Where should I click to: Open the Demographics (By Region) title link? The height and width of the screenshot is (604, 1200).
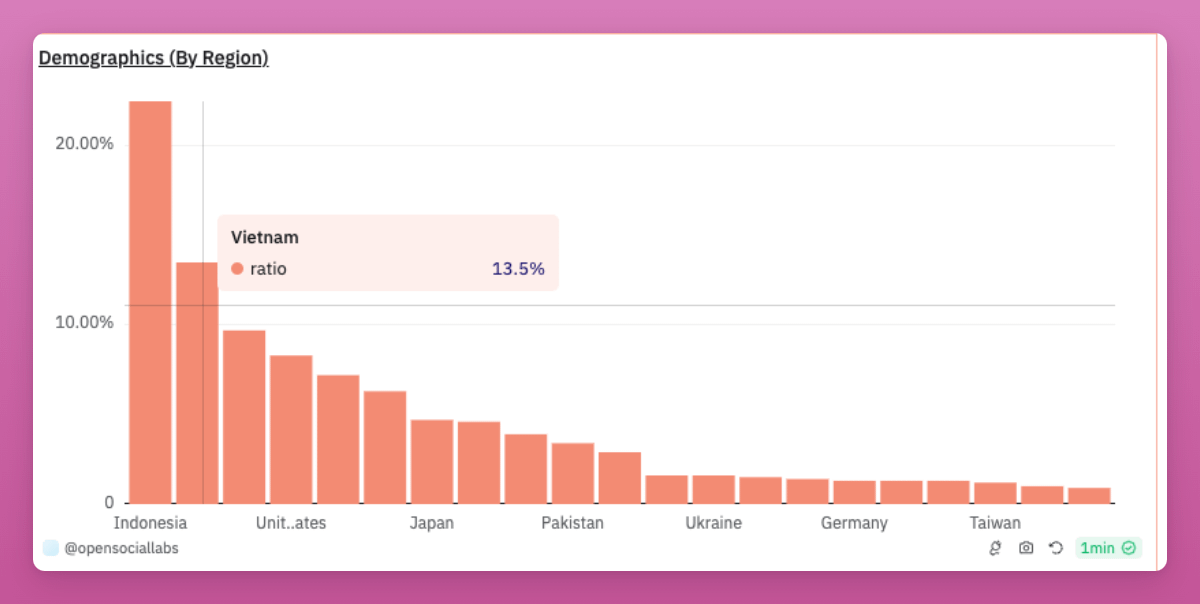pos(153,58)
